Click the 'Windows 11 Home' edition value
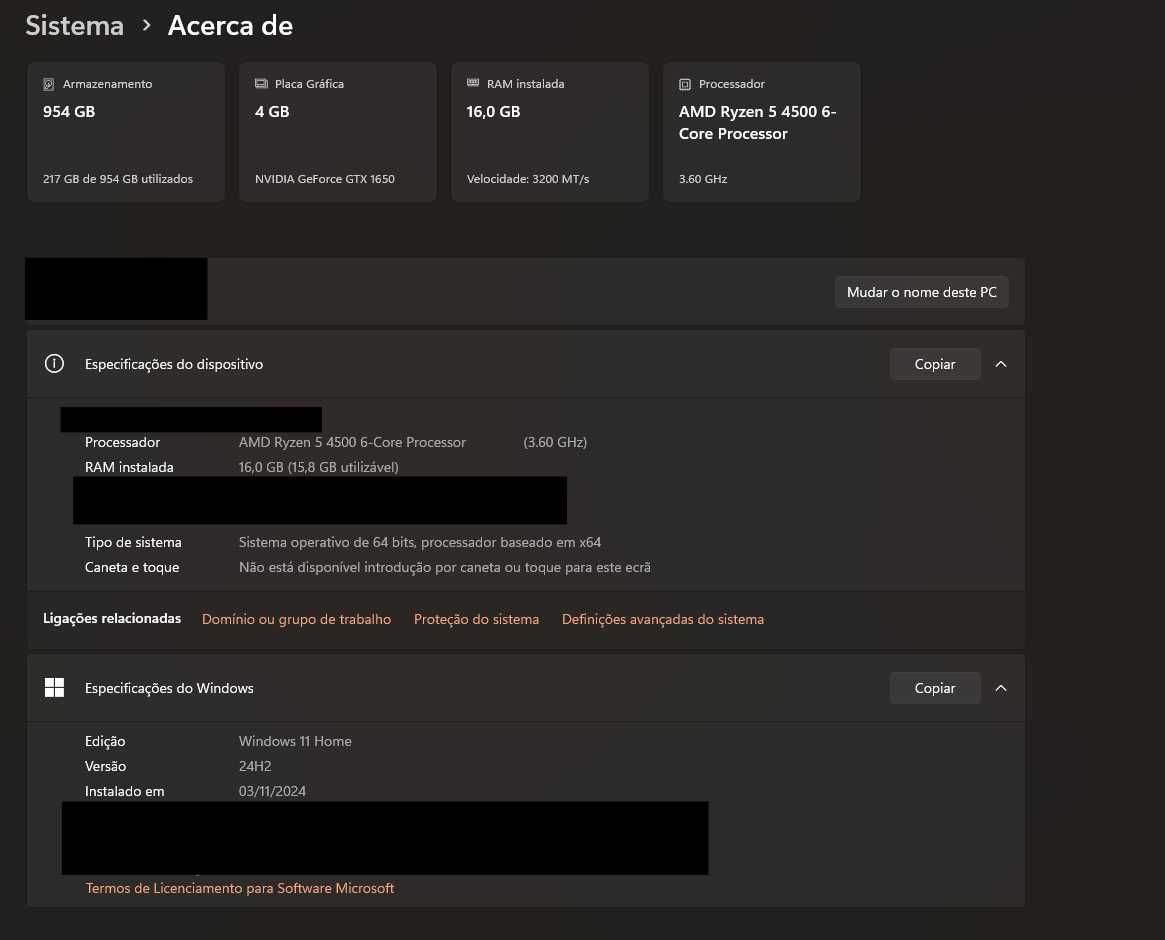This screenshot has width=1165, height=940. 295,741
